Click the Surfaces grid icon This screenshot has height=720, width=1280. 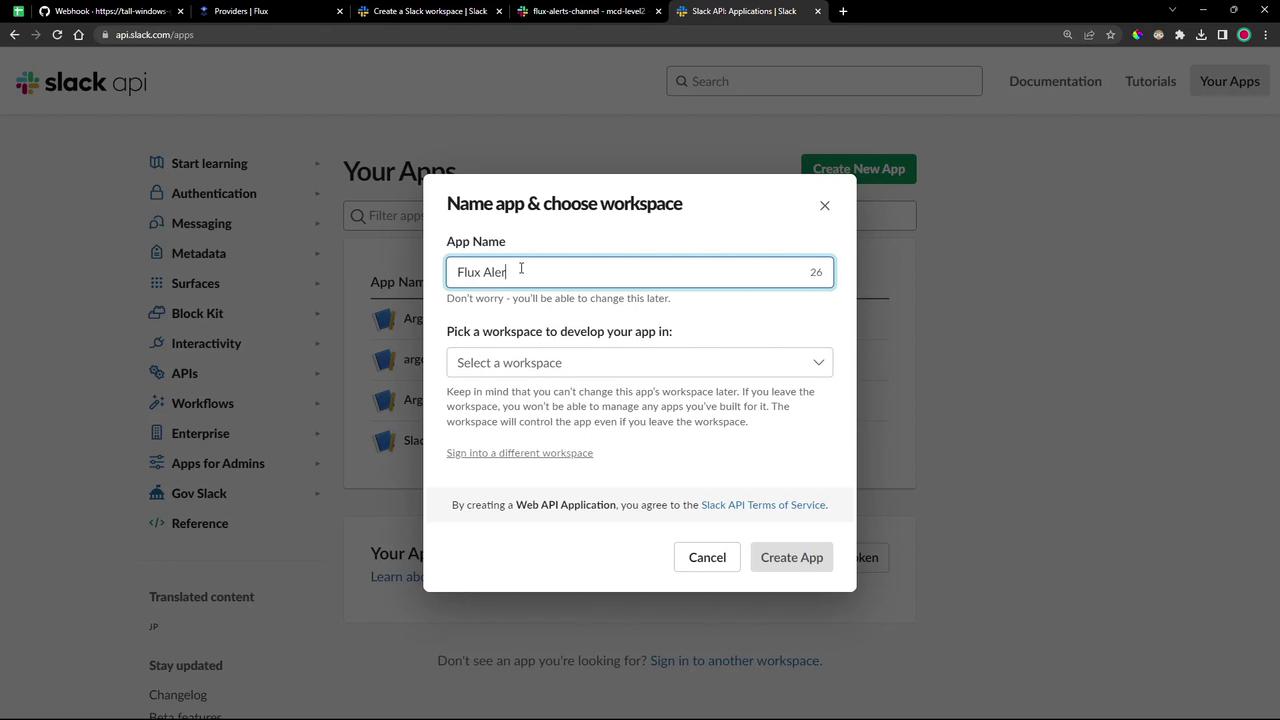[157, 283]
